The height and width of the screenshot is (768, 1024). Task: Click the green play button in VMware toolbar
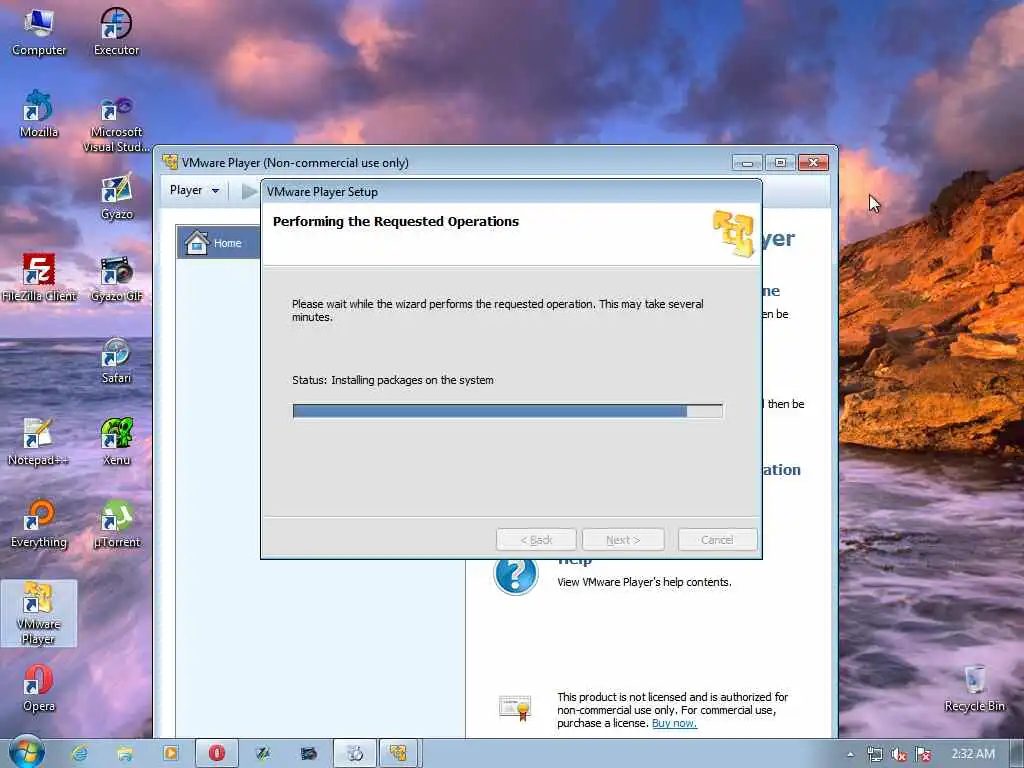coord(249,191)
